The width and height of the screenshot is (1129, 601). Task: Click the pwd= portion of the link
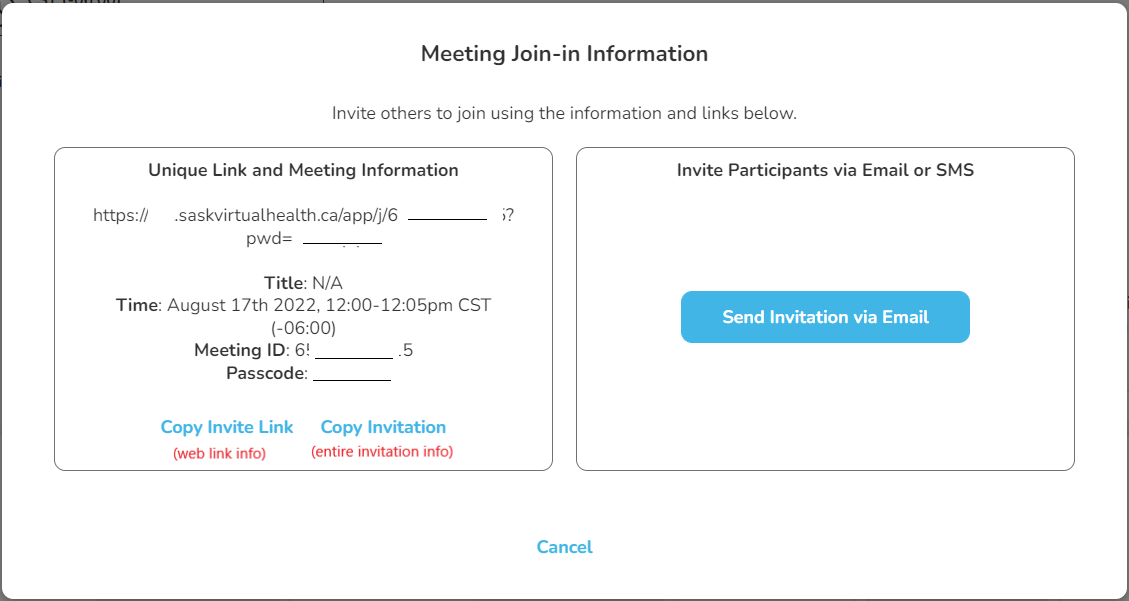[x=269, y=238]
